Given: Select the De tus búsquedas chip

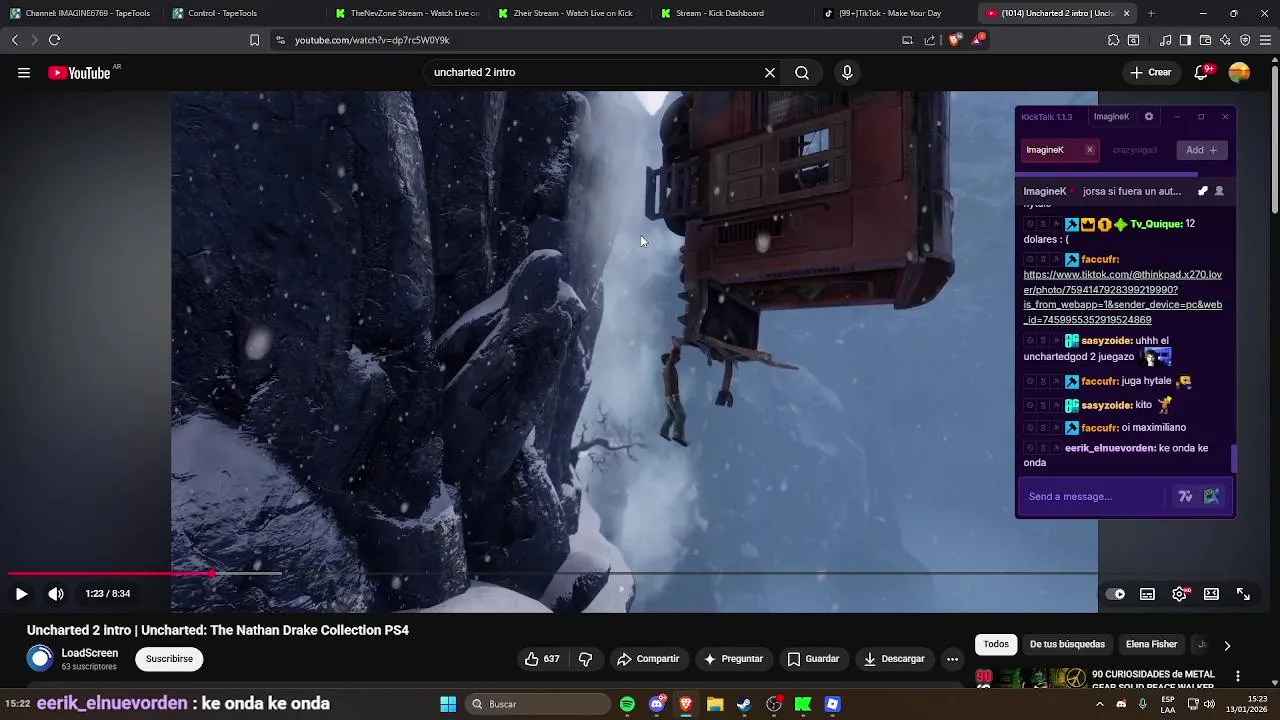Looking at the screenshot, I should tap(1067, 645).
